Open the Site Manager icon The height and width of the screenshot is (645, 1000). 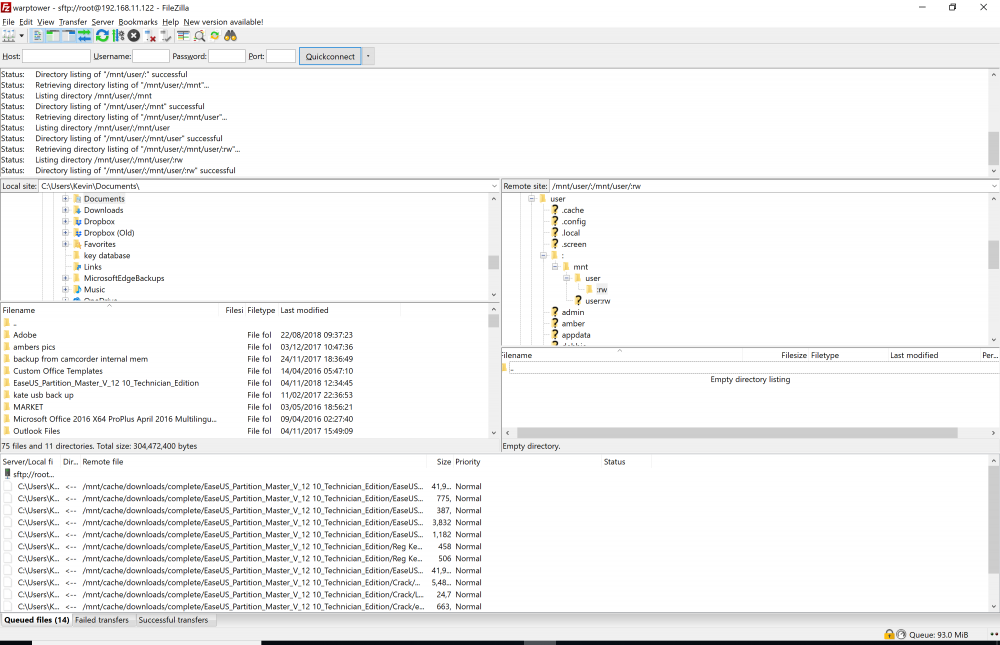9,36
